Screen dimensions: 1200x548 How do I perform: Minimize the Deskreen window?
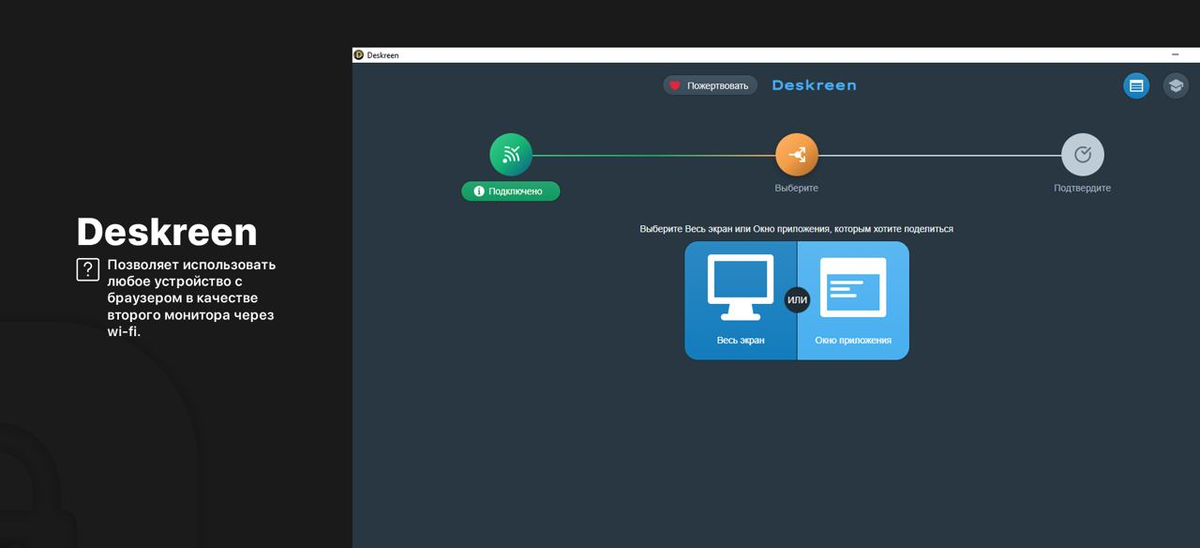(x=1175, y=55)
